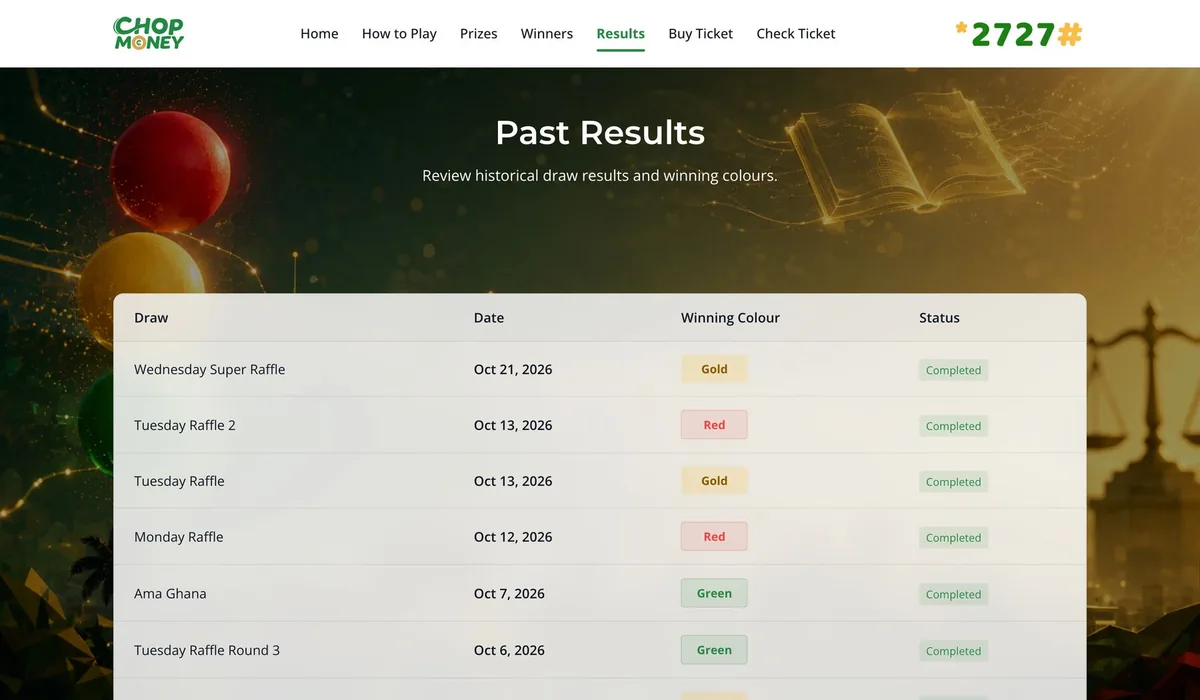Click Tuesday Raffle 2's Completed status
Screen dimensions: 1200x700
click(953, 426)
